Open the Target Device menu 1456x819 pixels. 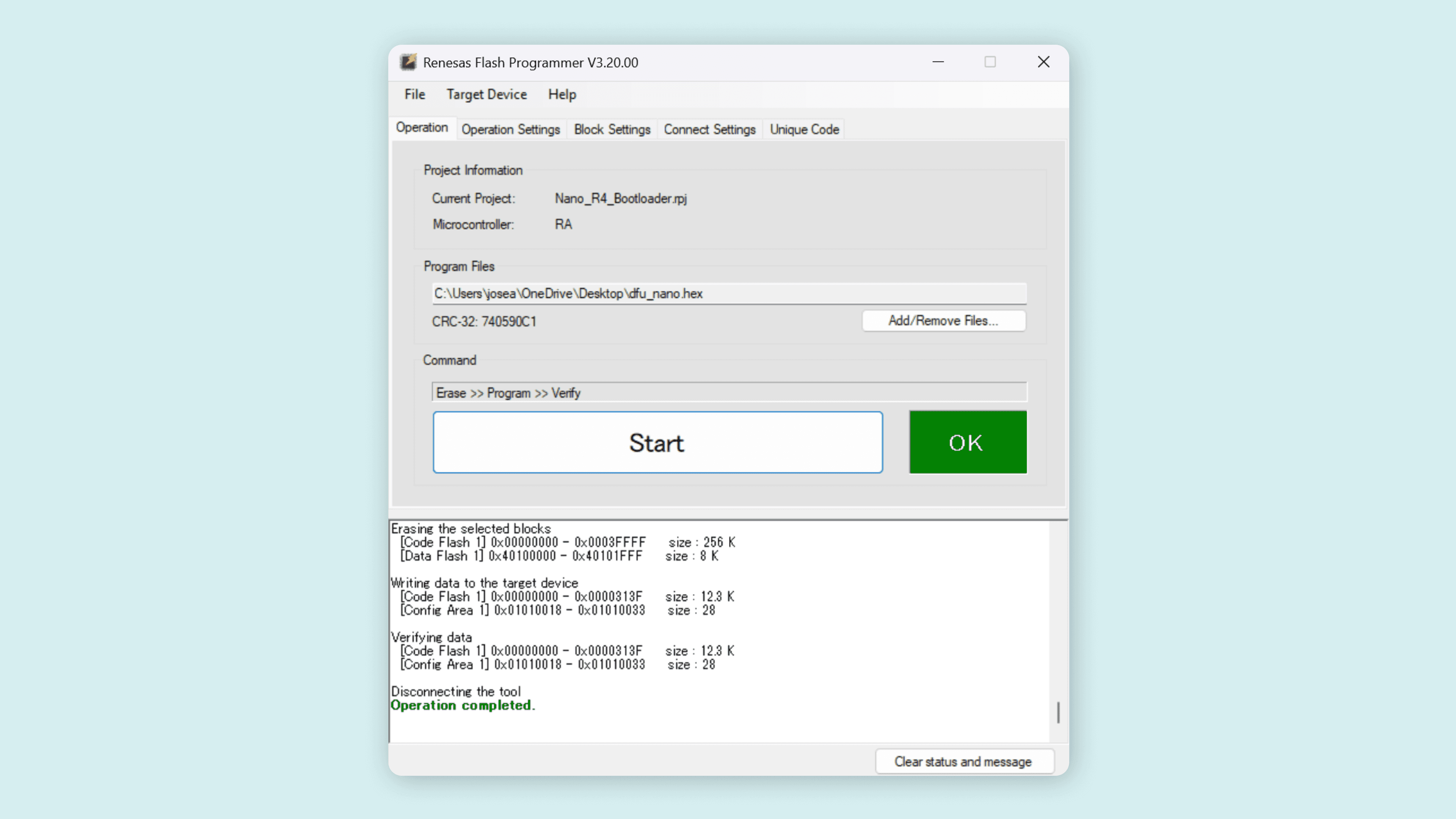(486, 94)
